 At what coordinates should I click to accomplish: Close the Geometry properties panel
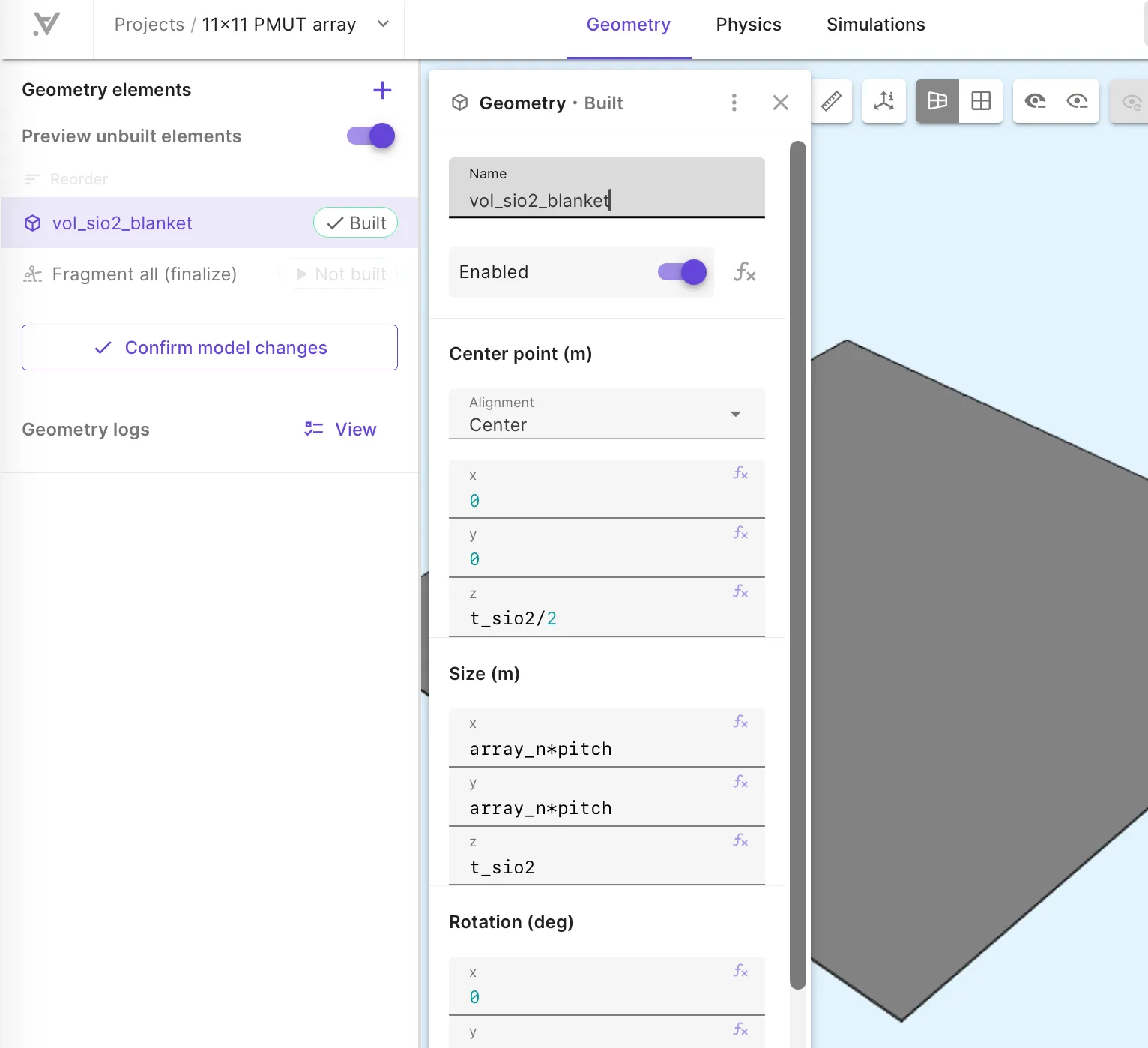(781, 103)
